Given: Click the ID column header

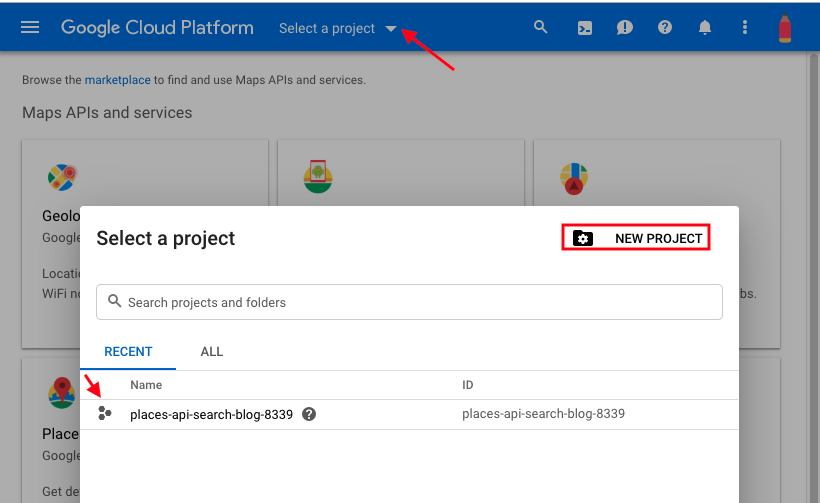Looking at the screenshot, I should (468, 385).
